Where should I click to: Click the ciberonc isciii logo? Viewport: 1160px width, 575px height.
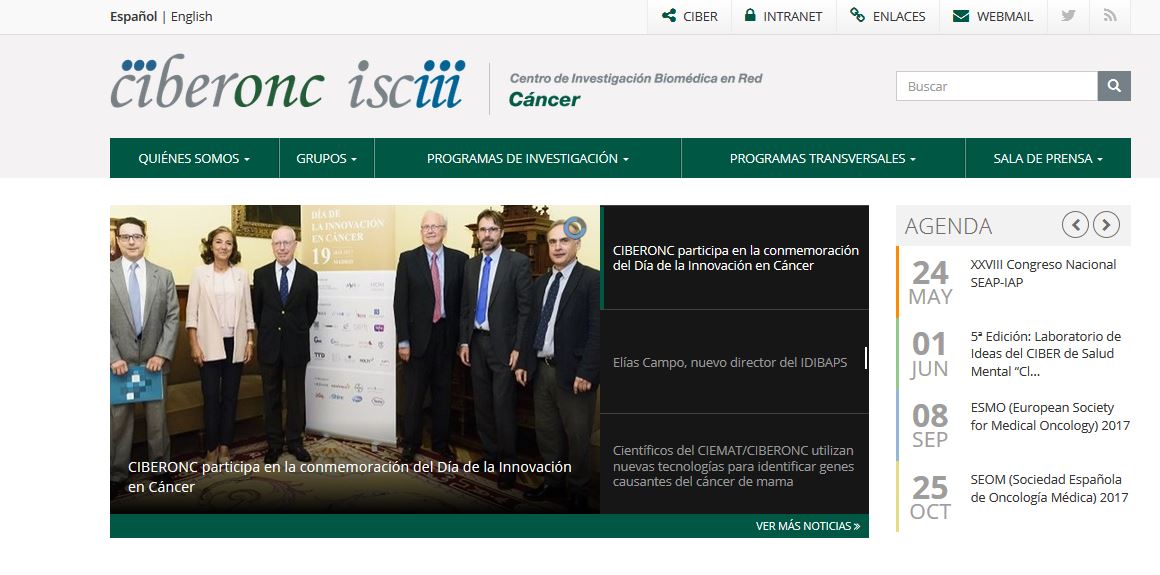[x=288, y=86]
